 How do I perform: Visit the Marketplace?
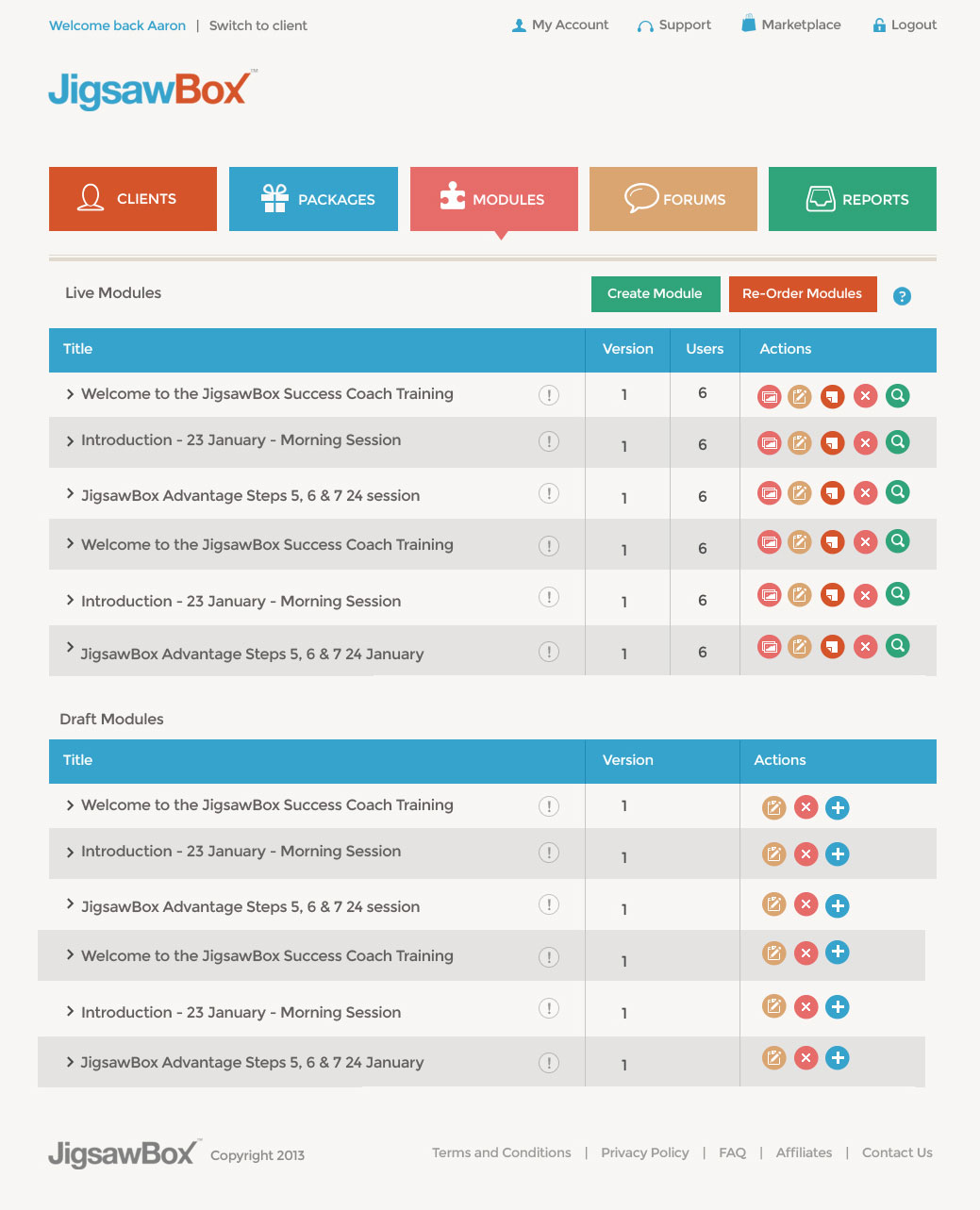(790, 25)
